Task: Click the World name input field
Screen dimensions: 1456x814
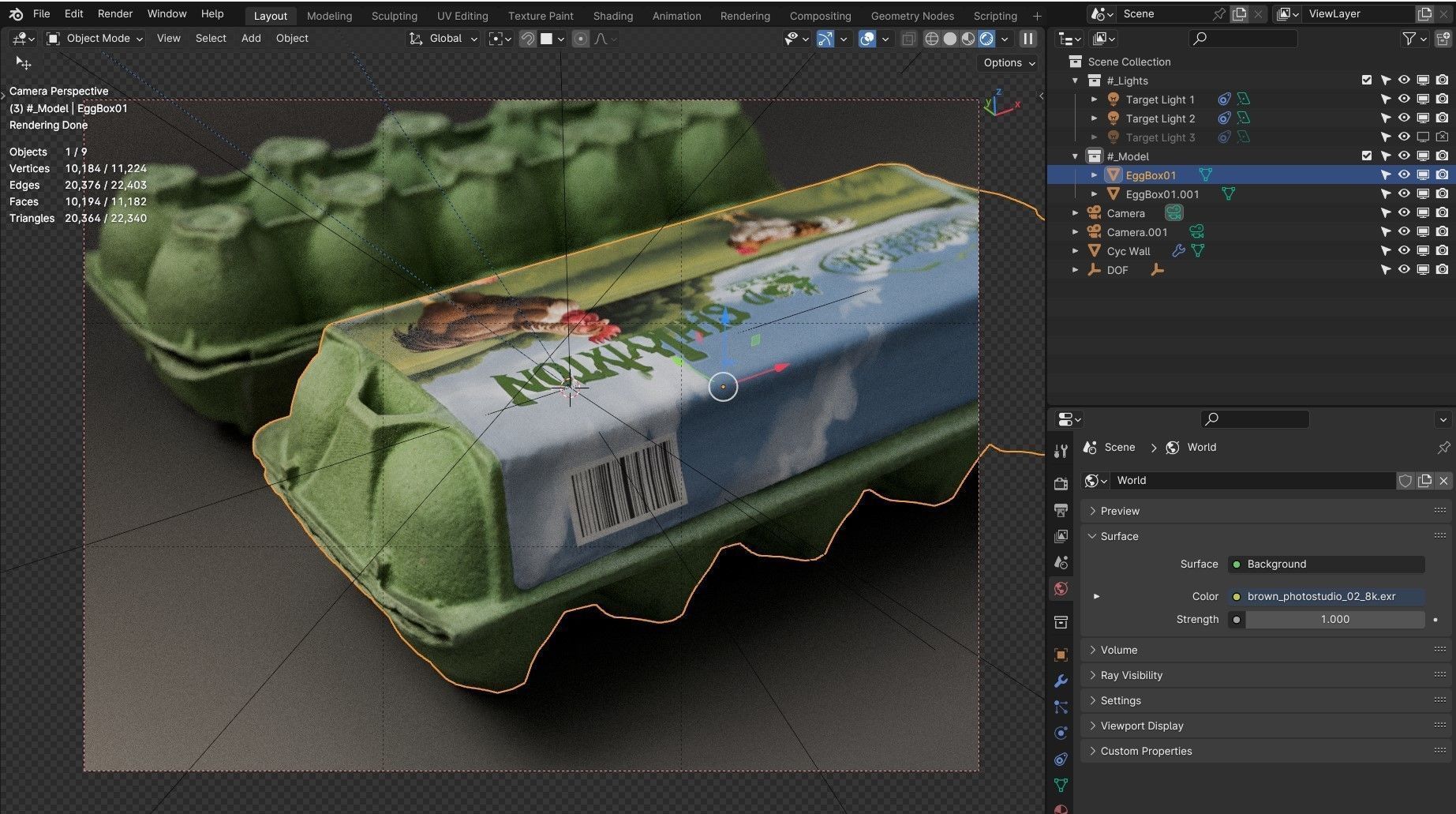Action: click(1252, 481)
